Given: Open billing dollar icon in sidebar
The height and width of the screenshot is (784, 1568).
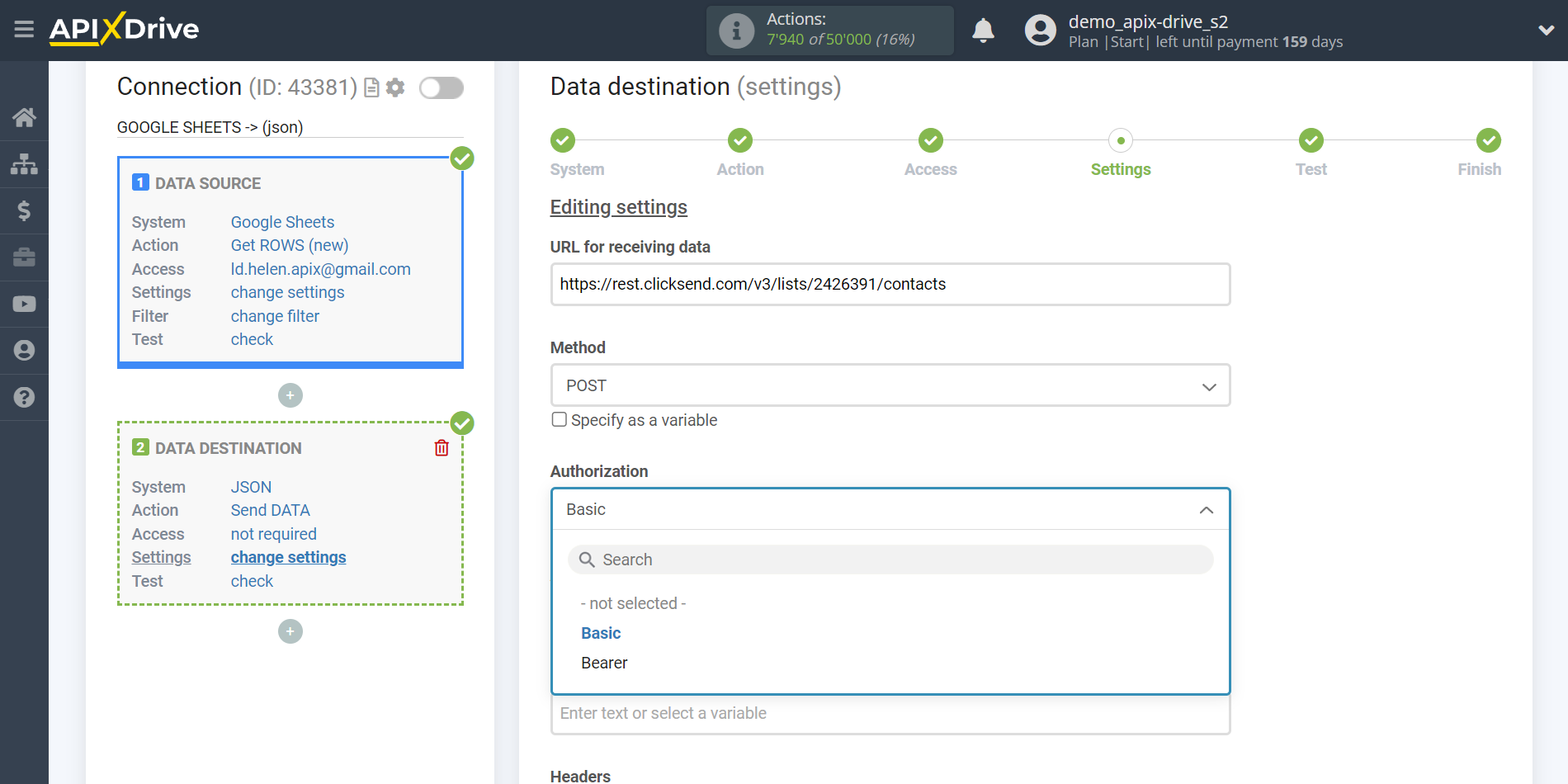Looking at the screenshot, I should [x=24, y=210].
